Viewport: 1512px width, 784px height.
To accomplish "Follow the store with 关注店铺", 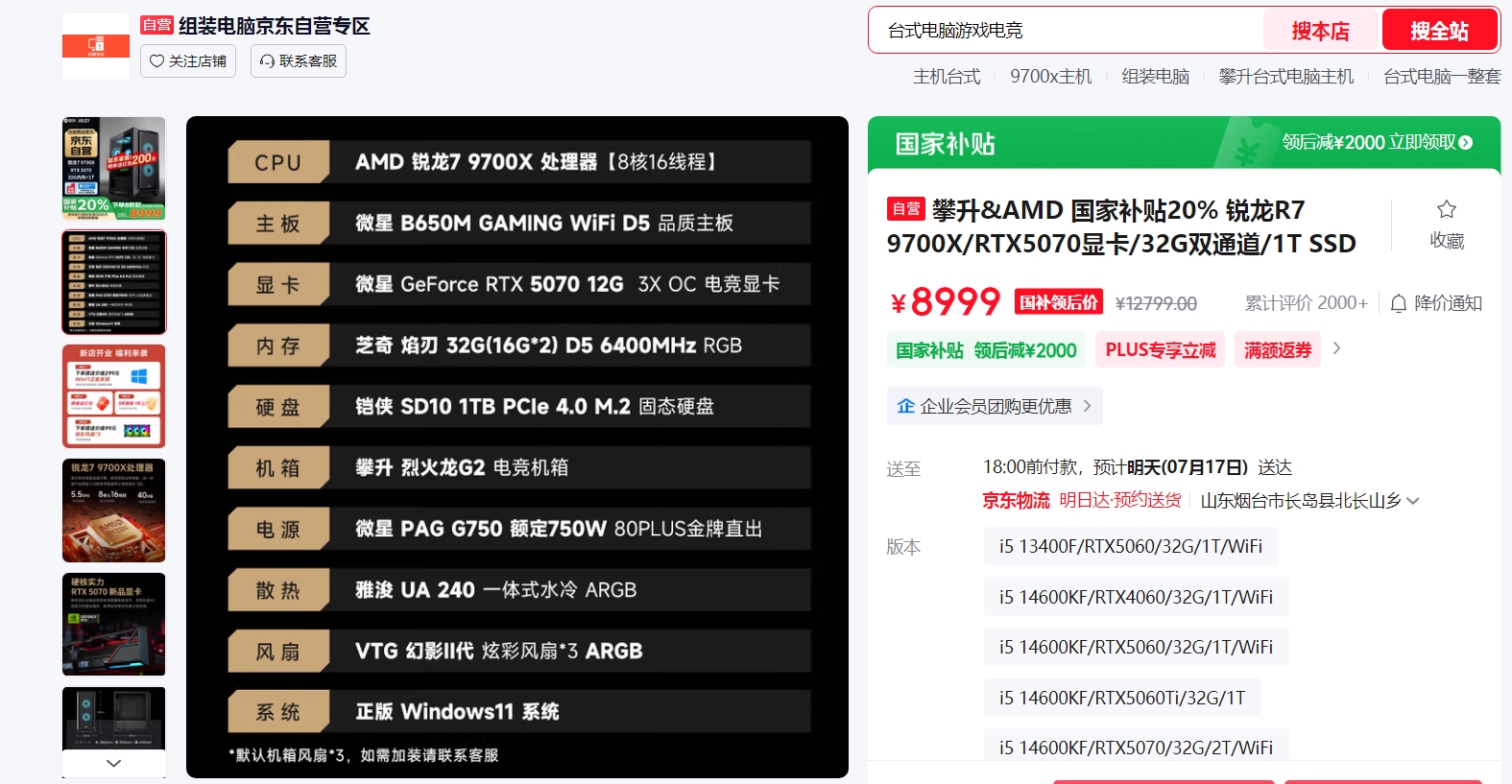I will point(188,61).
